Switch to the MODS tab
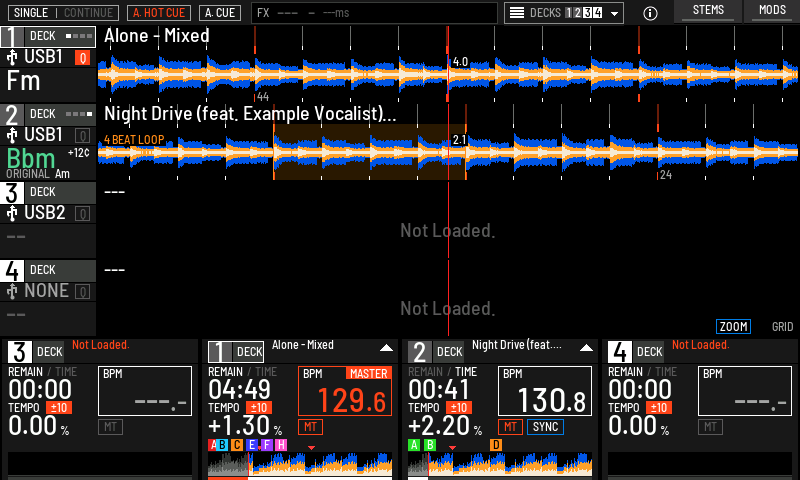 772,11
